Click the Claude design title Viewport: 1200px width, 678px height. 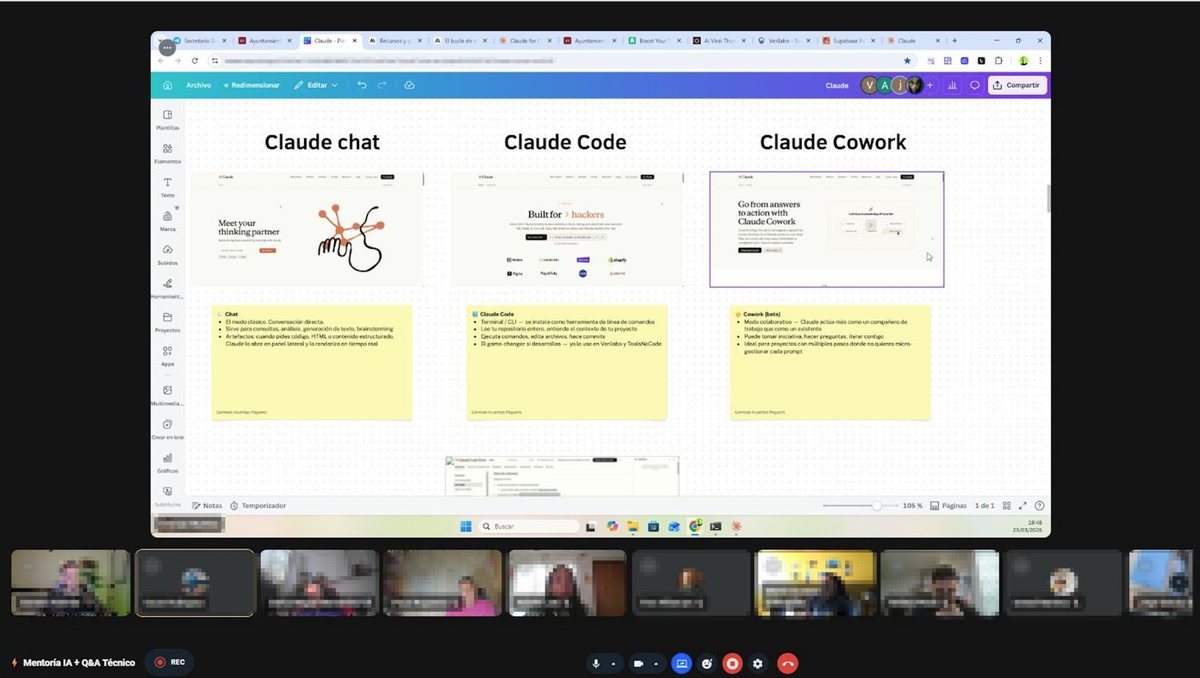tap(837, 86)
